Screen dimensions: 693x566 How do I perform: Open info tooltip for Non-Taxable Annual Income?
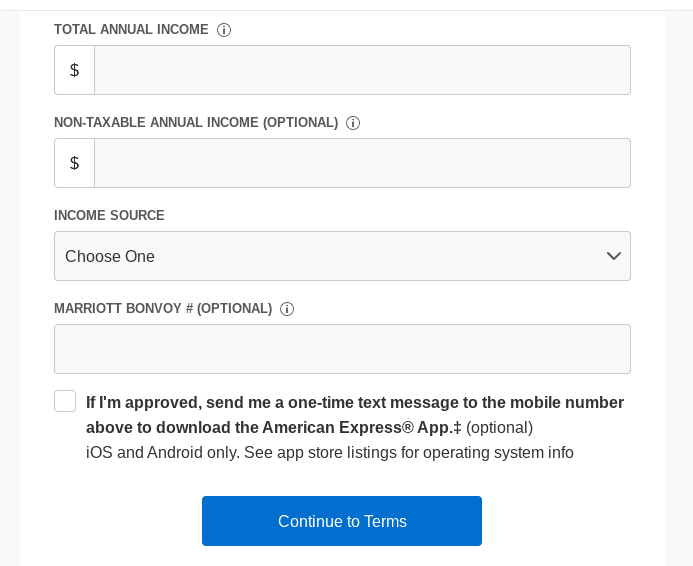353,123
